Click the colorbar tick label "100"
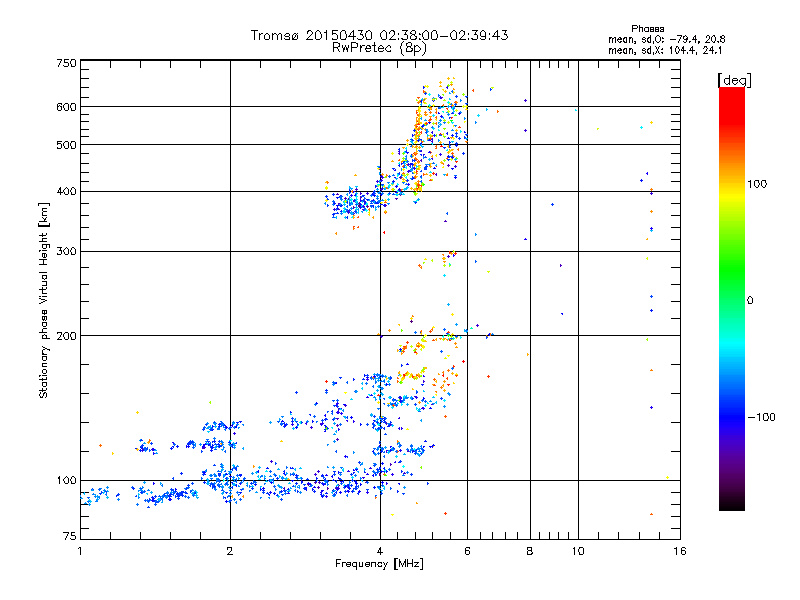Image resolution: width=800 pixels, height=600 pixels. (757, 184)
